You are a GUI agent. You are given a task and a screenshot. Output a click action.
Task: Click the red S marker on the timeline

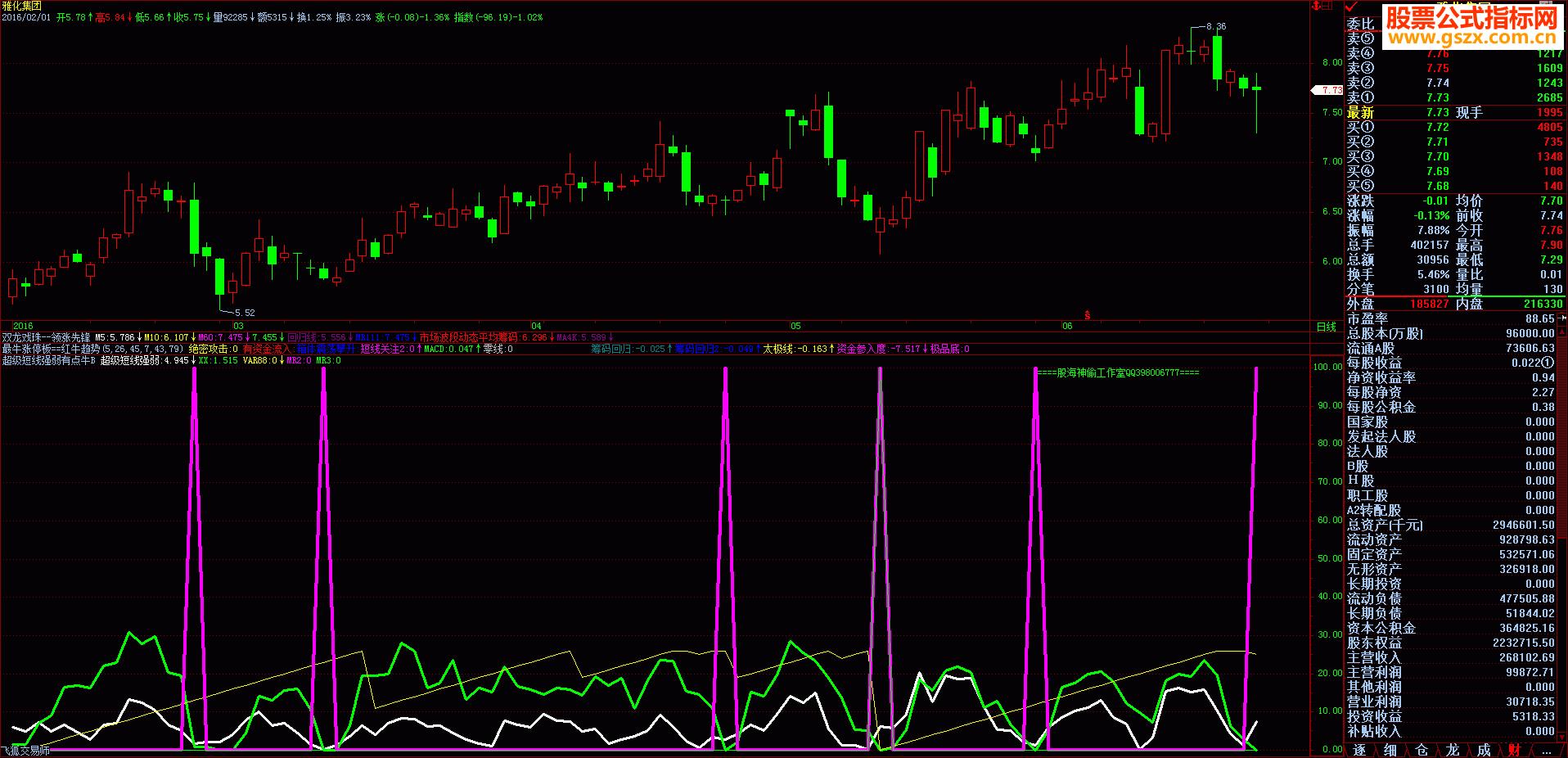pyautogui.click(x=1087, y=315)
